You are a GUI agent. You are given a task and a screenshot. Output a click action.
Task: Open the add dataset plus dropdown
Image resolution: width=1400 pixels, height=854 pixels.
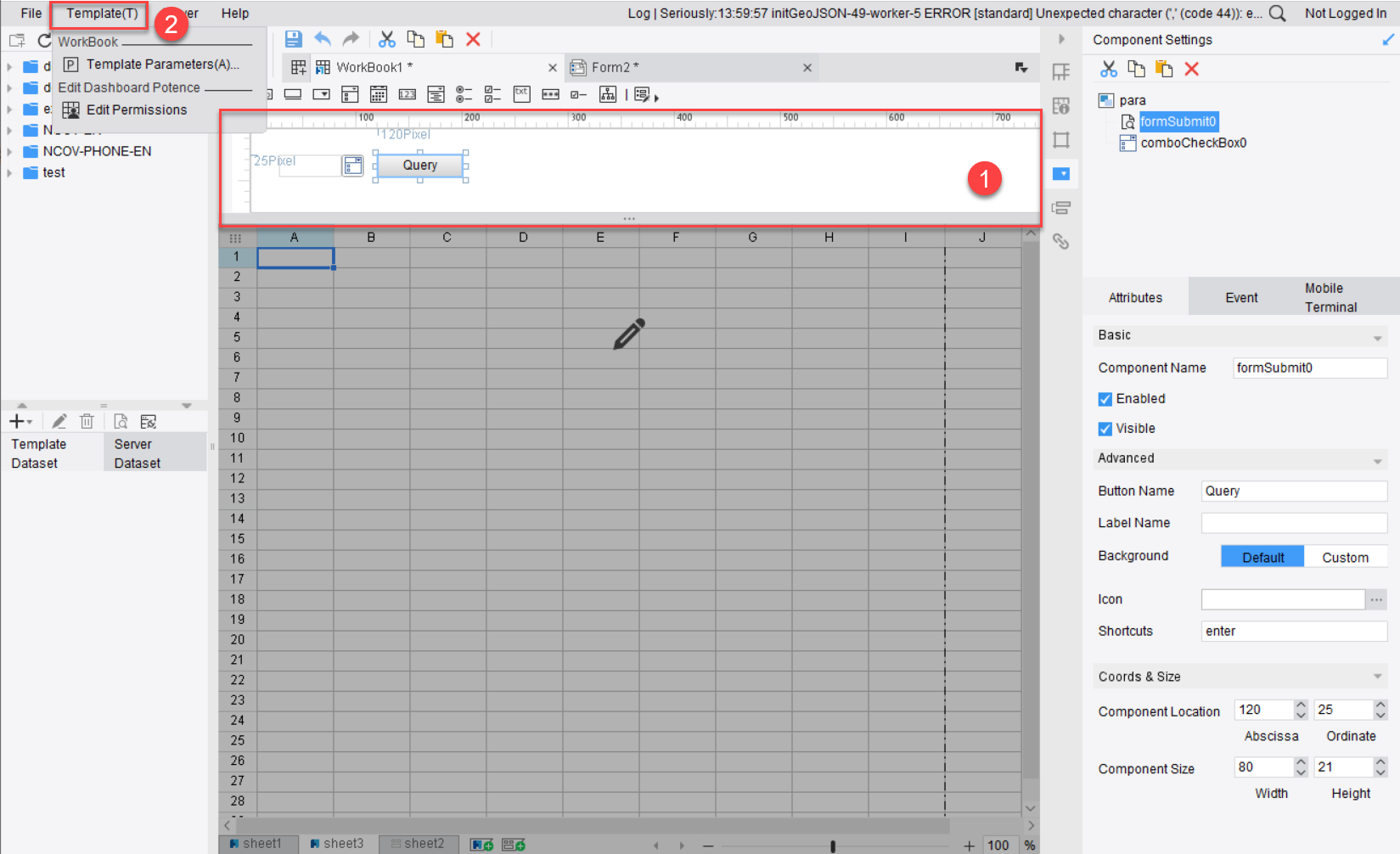coord(20,421)
